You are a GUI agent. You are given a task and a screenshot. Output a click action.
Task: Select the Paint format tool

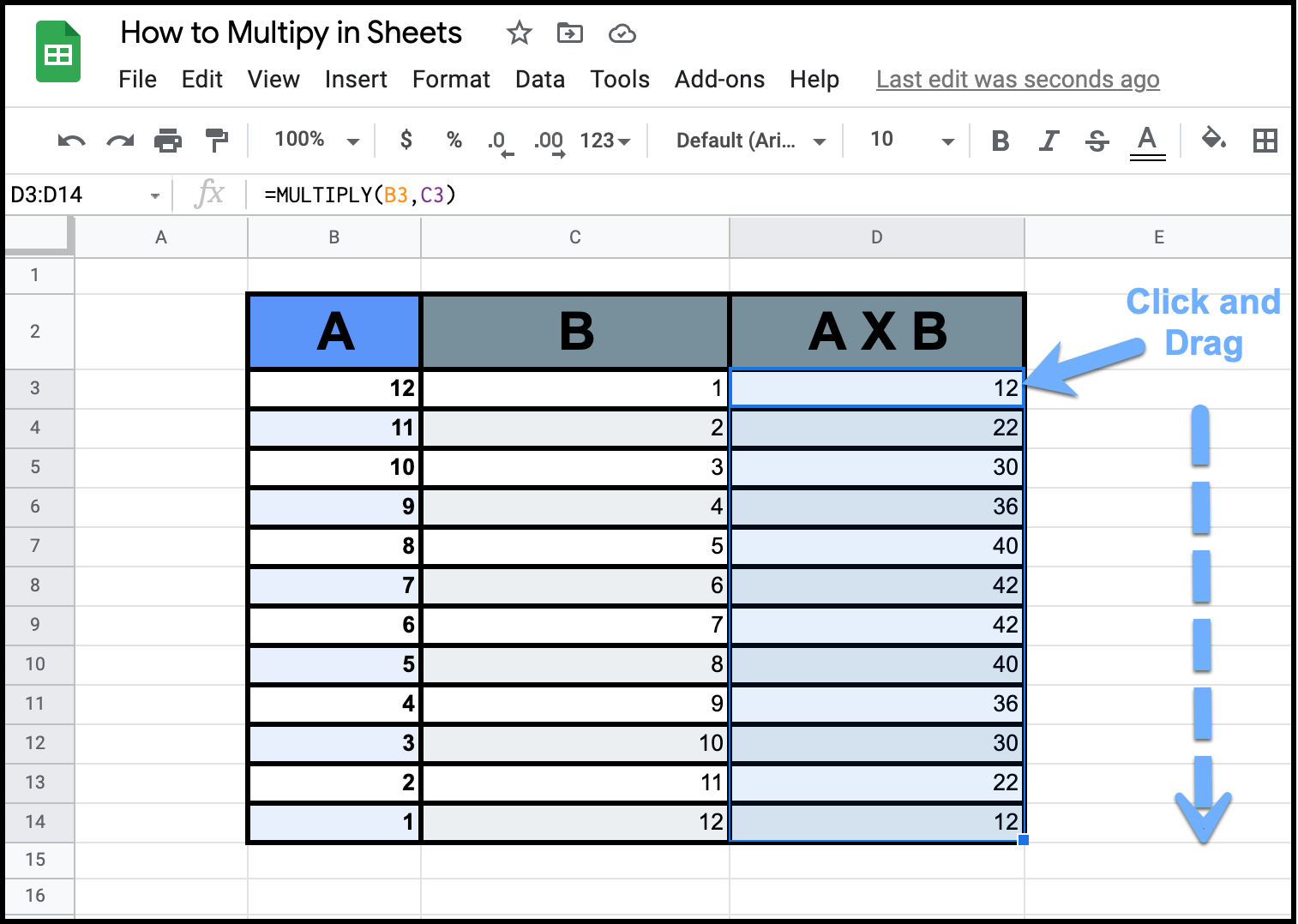pyautogui.click(x=216, y=140)
